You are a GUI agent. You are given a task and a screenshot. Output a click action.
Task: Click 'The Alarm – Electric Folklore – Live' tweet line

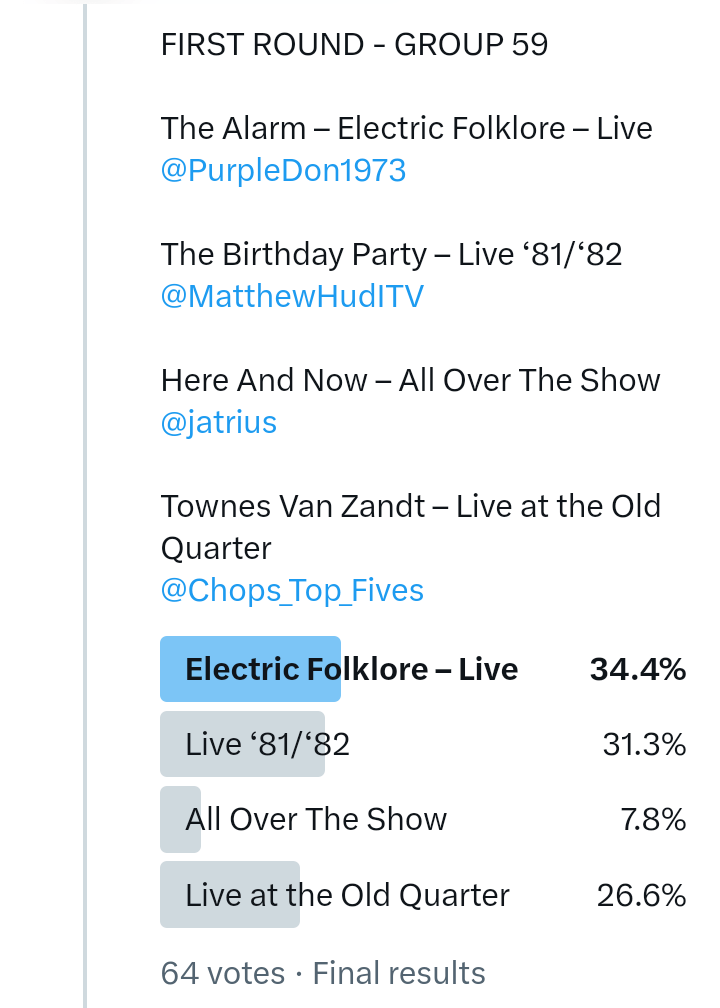406,129
